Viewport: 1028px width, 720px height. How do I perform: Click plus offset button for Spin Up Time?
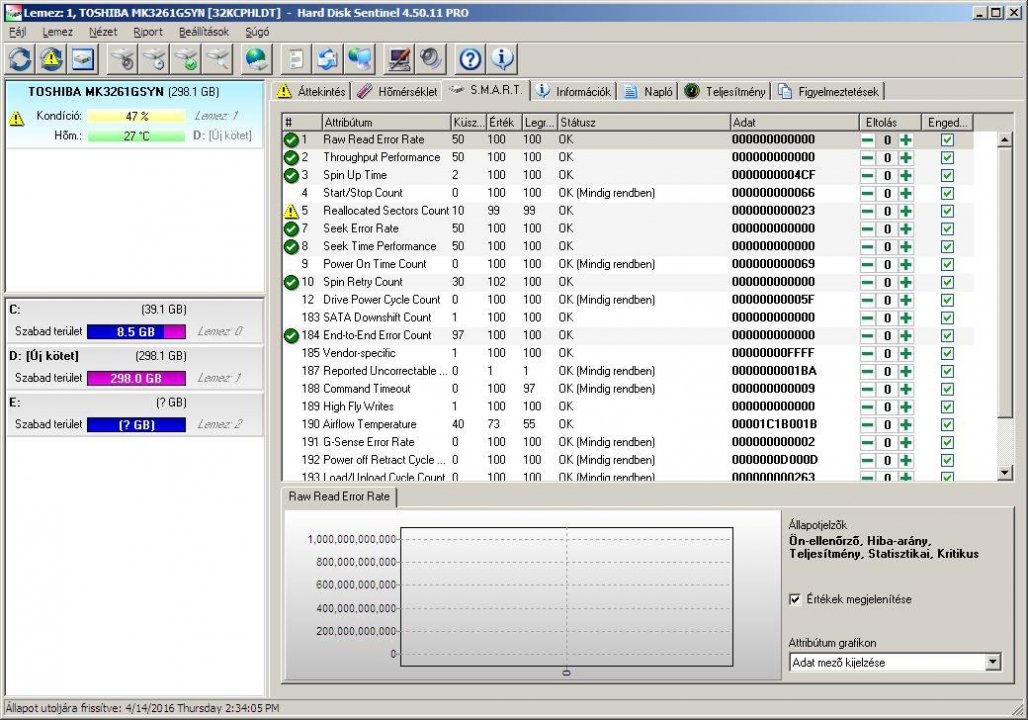pyautogui.click(x=906, y=175)
